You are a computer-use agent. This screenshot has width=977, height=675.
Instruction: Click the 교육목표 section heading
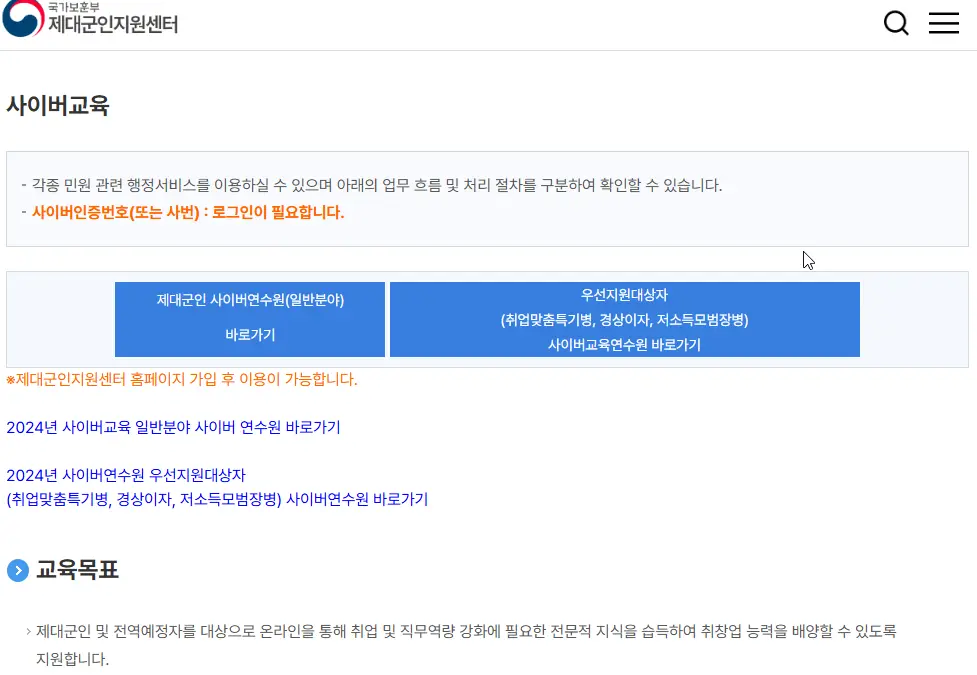tap(77, 570)
